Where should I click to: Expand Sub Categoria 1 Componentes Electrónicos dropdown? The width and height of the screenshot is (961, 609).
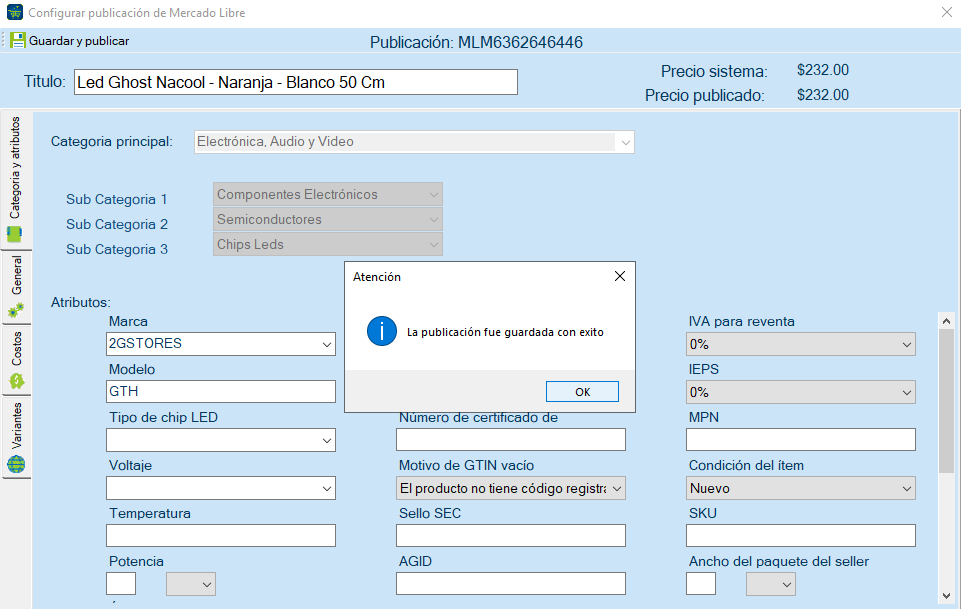(x=328, y=194)
